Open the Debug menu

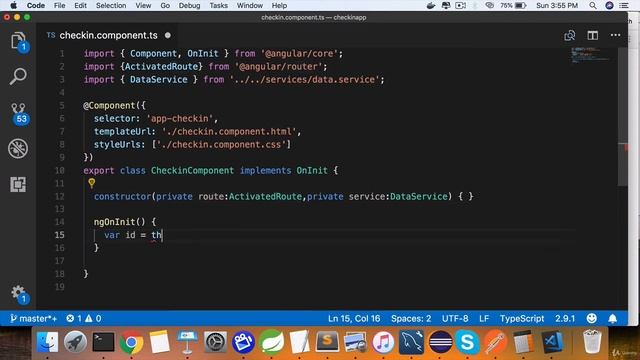pos(189,5)
